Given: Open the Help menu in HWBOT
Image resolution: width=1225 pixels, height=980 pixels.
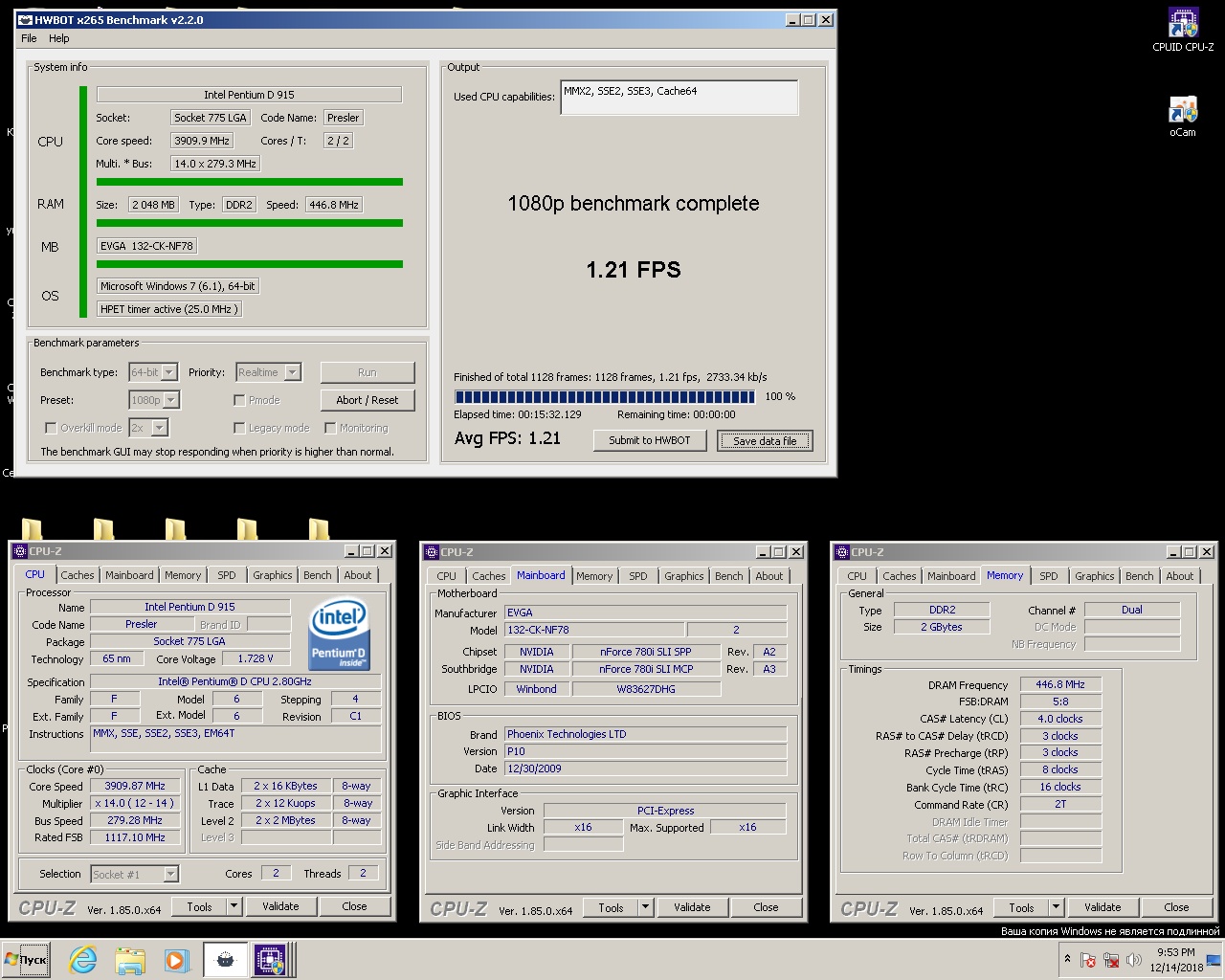Looking at the screenshot, I should (59, 38).
